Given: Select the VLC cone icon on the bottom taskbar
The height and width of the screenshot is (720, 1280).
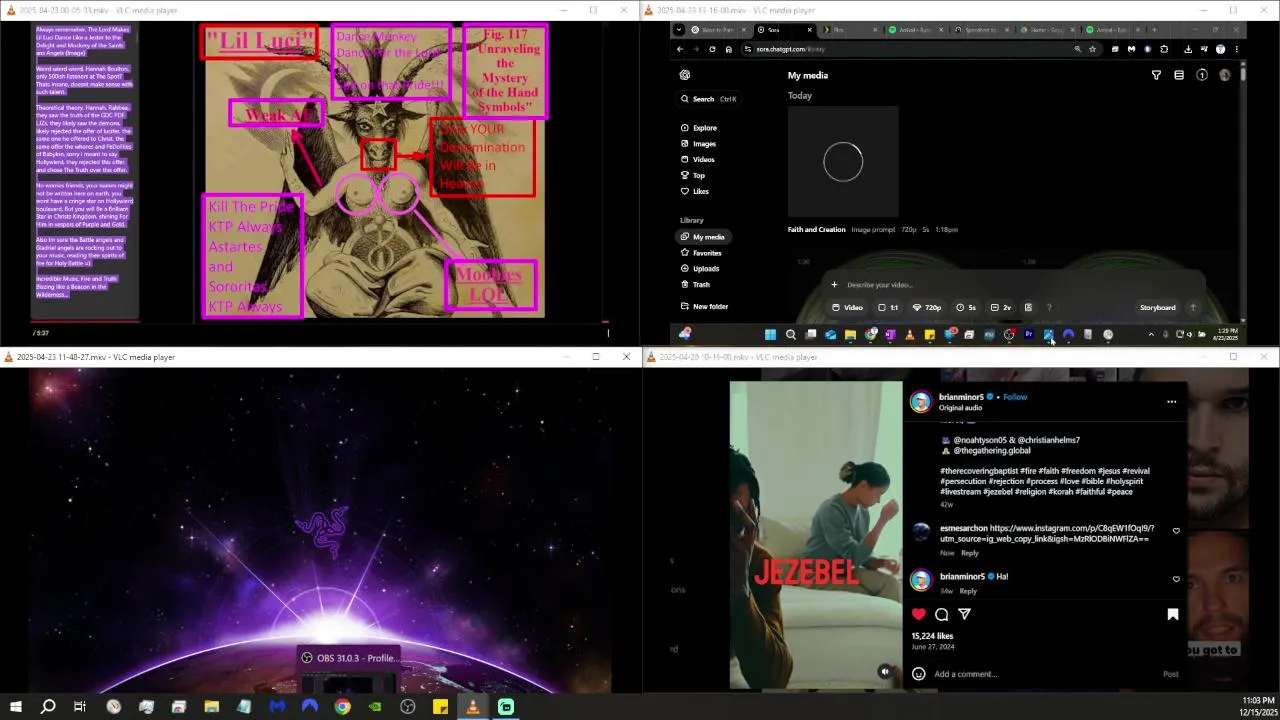Looking at the screenshot, I should coord(473,707).
